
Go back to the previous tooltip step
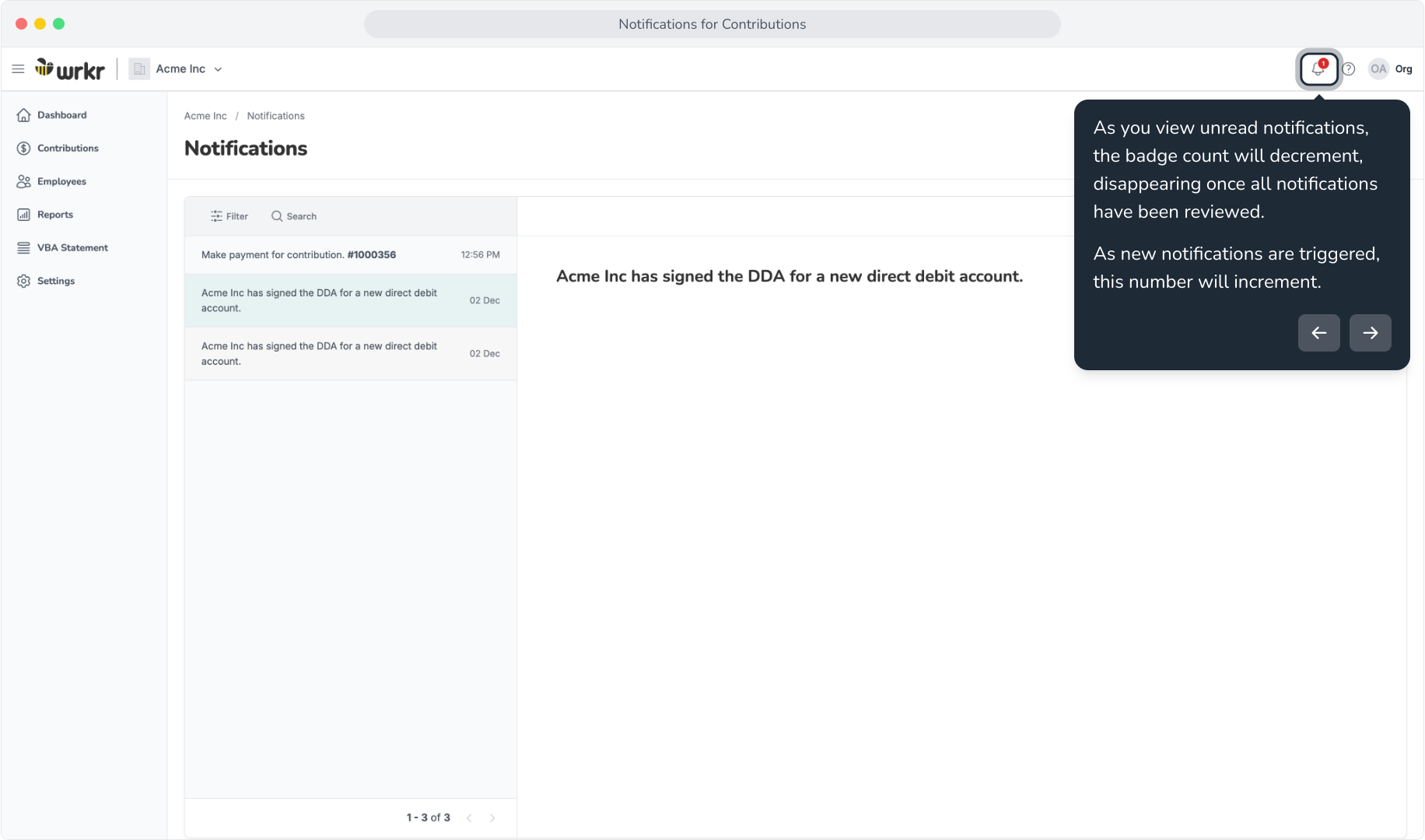[x=1319, y=333]
